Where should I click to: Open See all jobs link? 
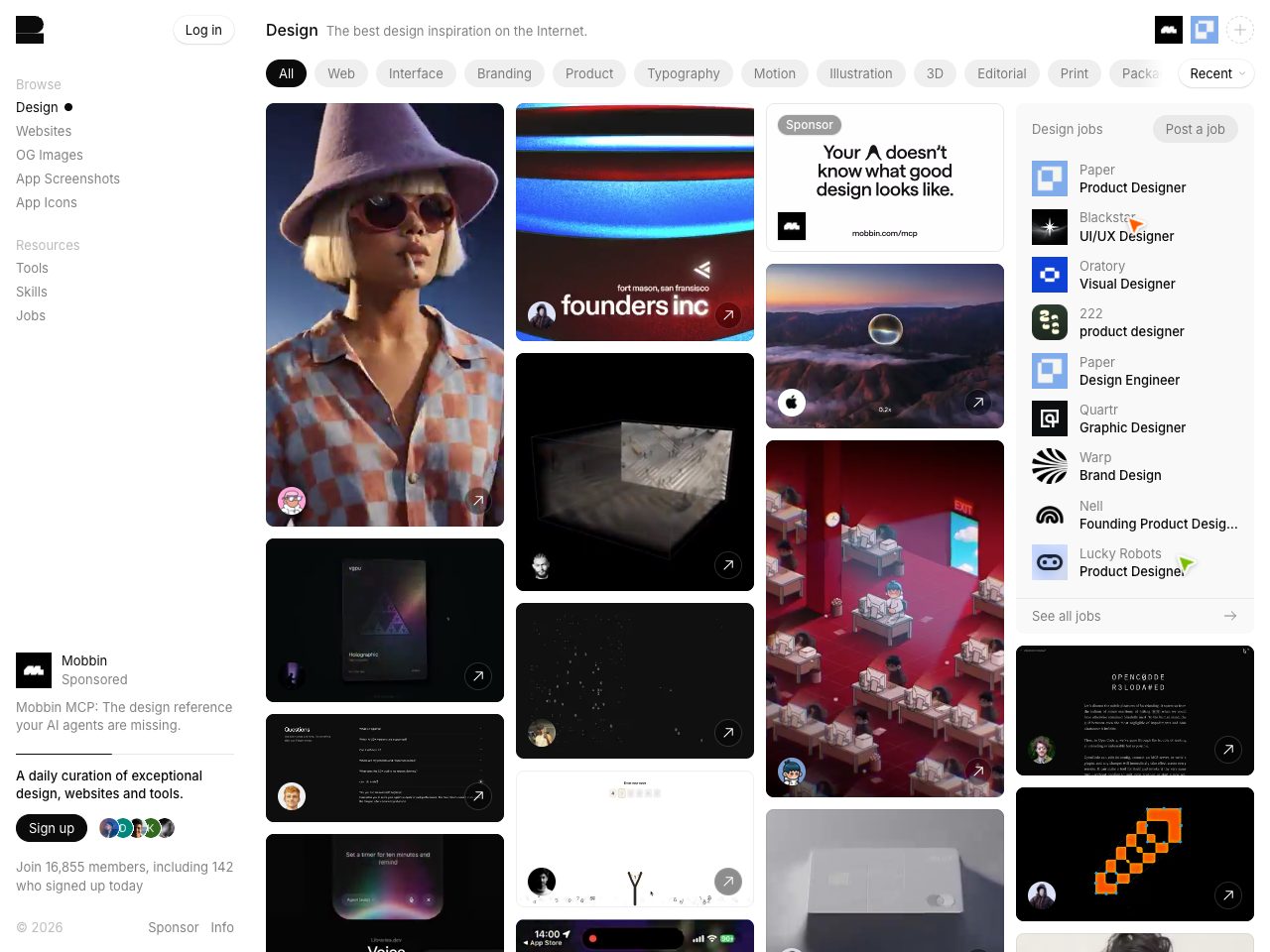[1135, 616]
